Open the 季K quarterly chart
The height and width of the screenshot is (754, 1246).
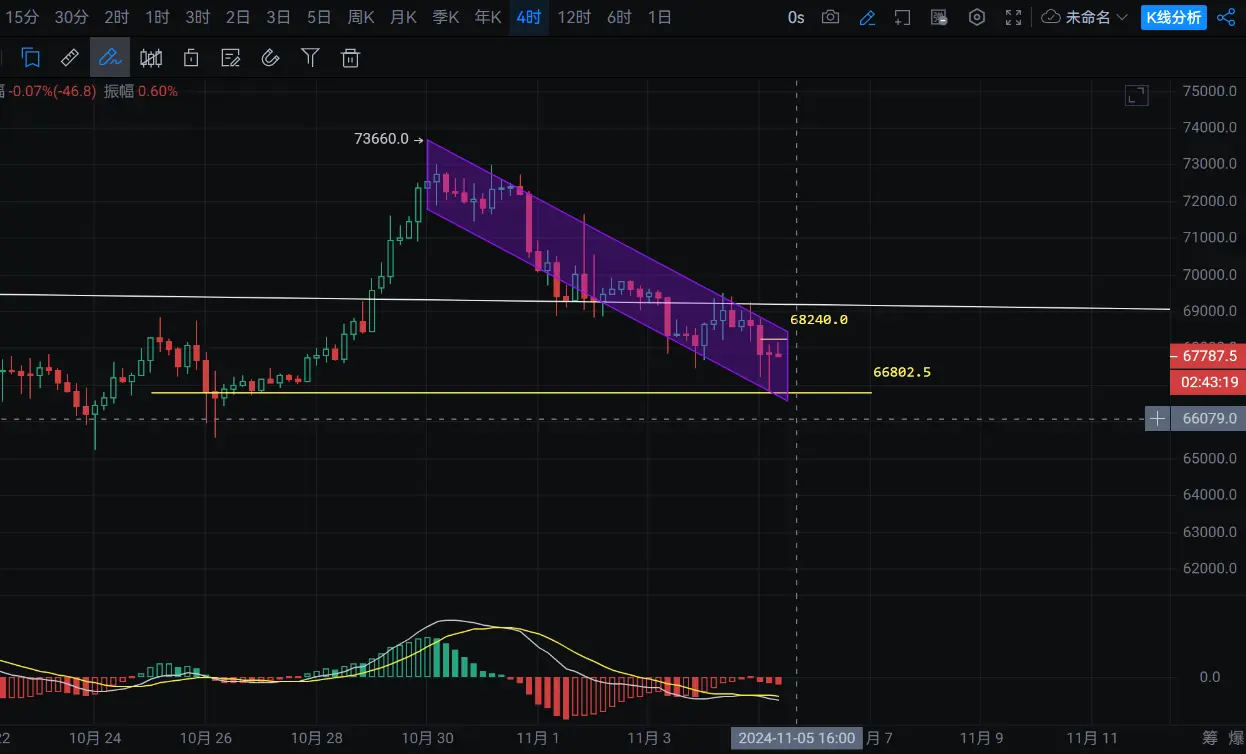(x=446, y=17)
